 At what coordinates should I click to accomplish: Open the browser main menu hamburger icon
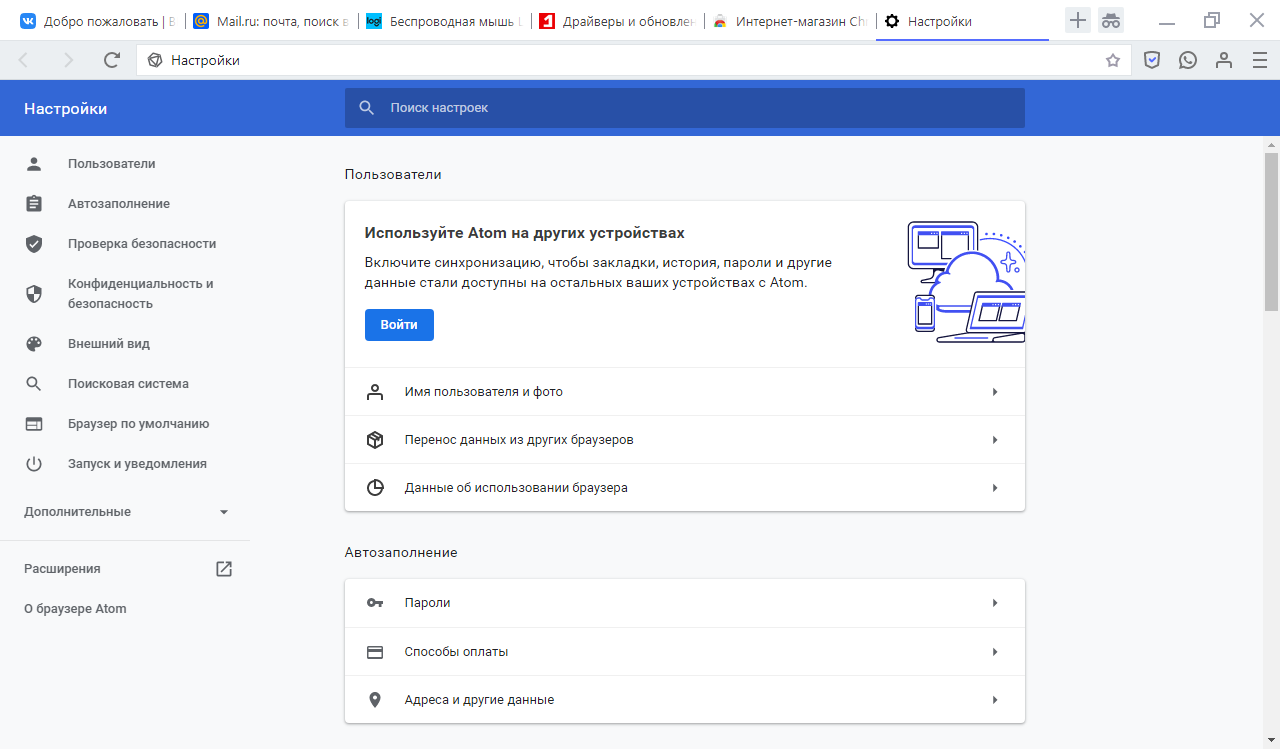point(1260,60)
